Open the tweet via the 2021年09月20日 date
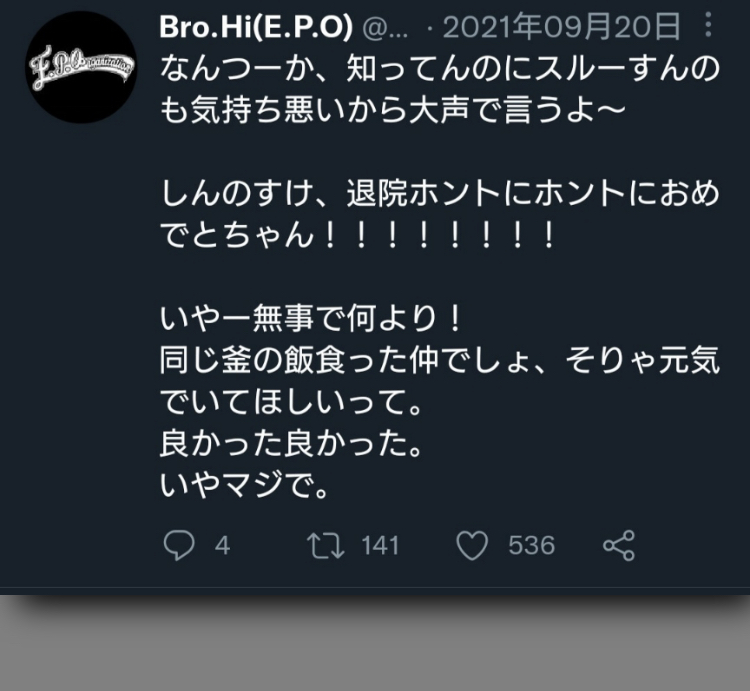This screenshot has width=750, height=691. [x=562, y=27]
